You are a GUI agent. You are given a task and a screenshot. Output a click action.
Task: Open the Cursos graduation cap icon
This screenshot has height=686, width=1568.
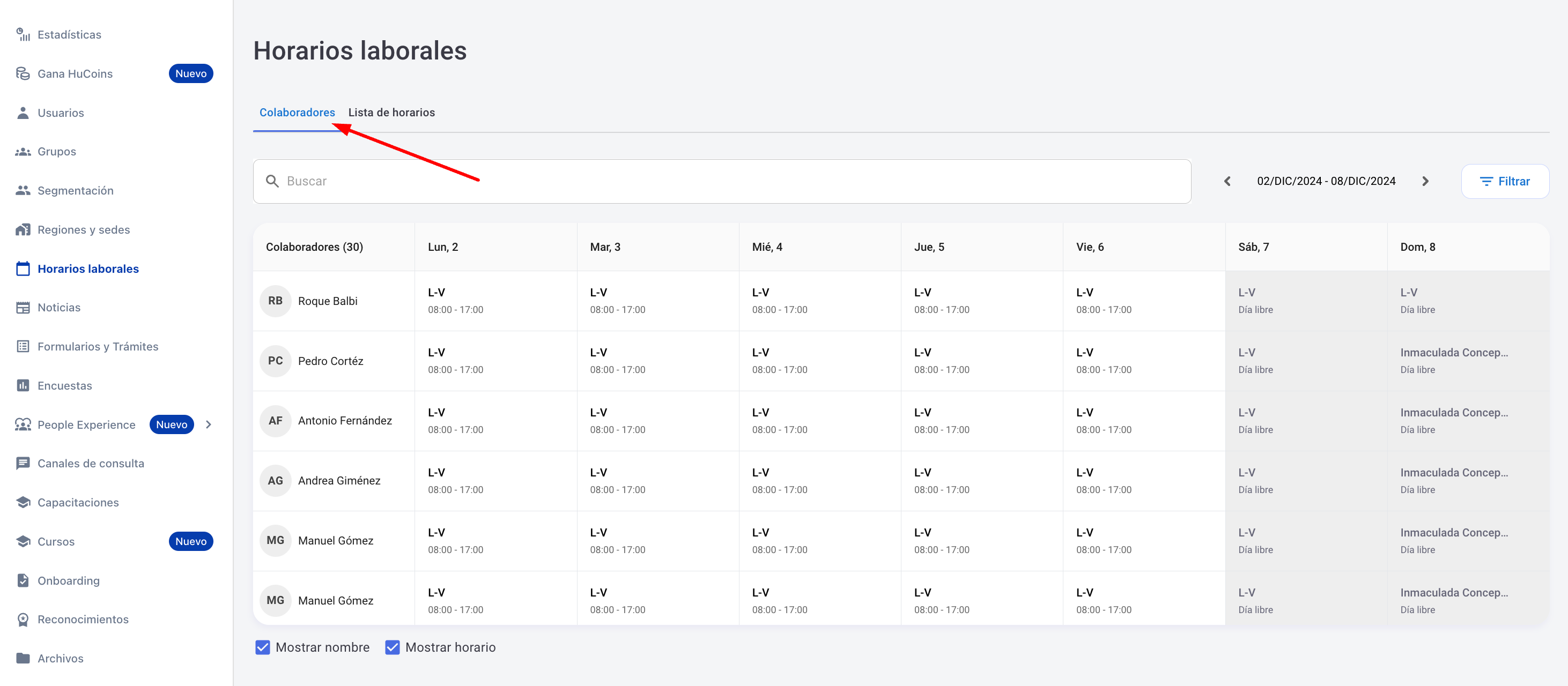[23, 541]
